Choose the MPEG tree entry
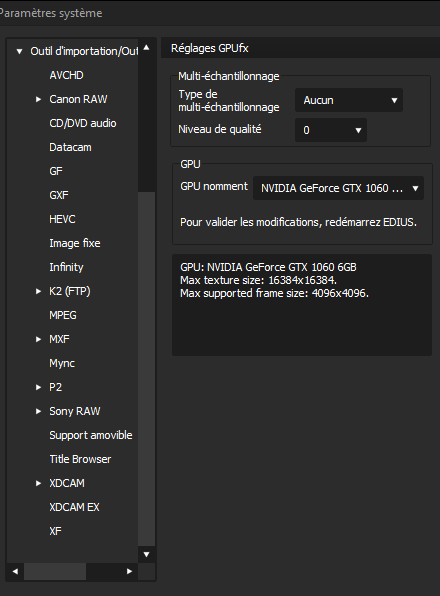 [63, 315]
